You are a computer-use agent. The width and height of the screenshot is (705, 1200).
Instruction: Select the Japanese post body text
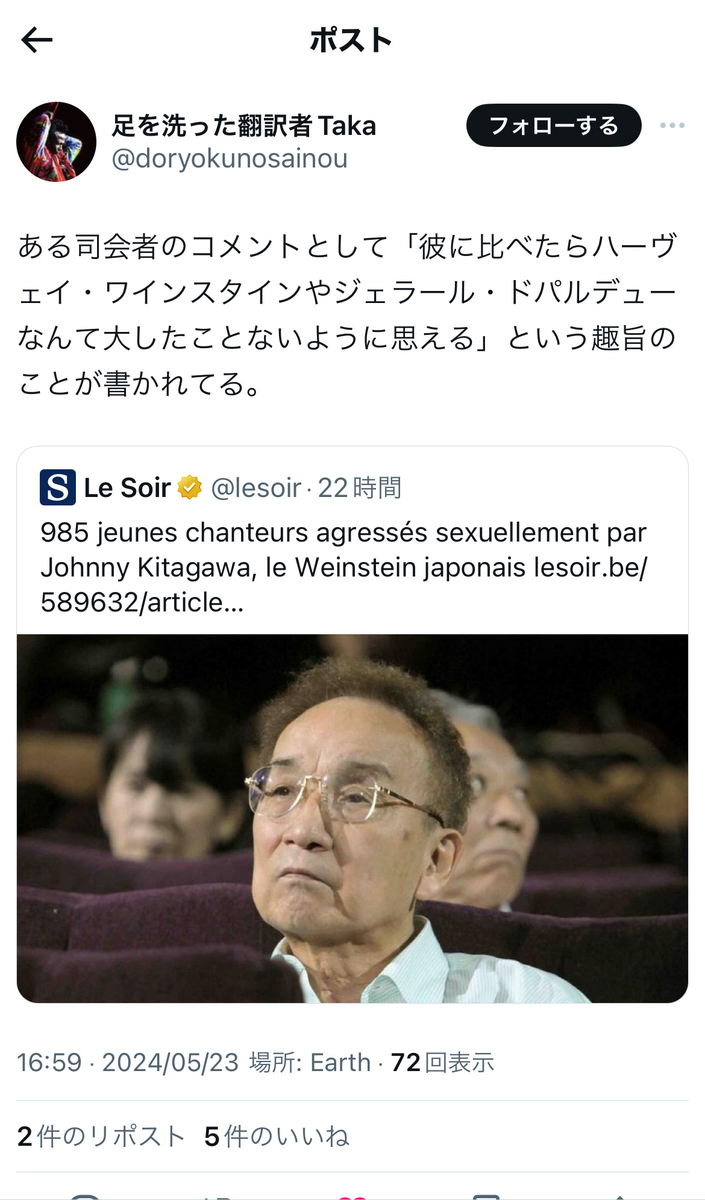(x=347, y=315)
